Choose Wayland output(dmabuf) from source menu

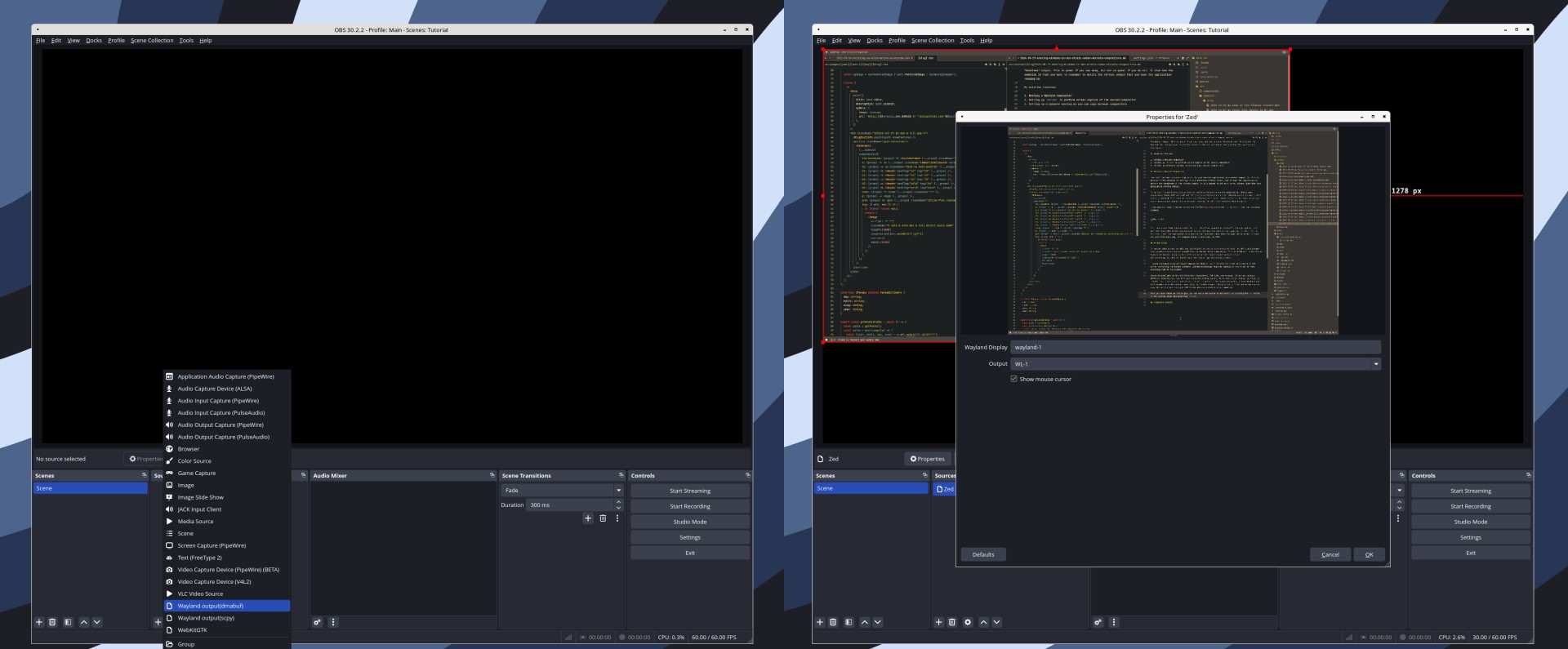click(227, 606)
